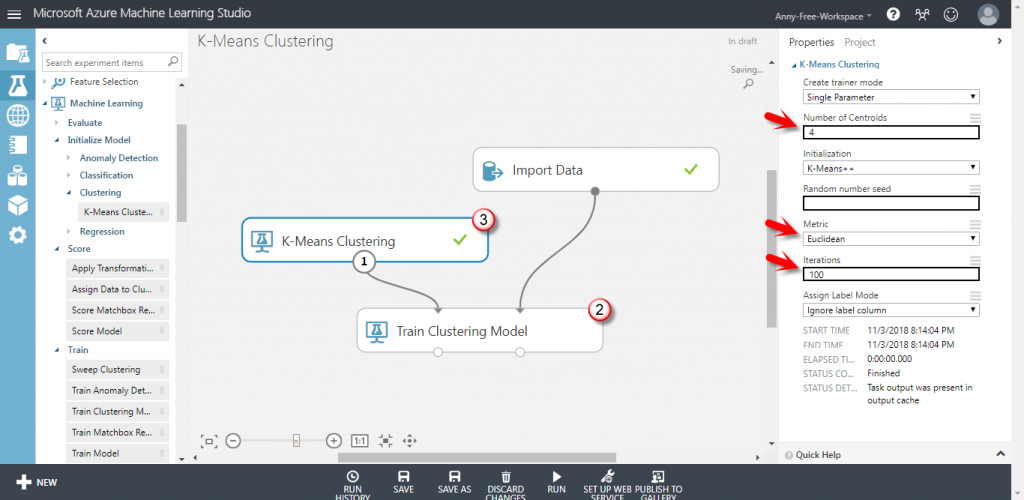Viewport: 1024px width, 500px height.
Task: Collapse the right Properties pane chevron
Action: [999, 40]
